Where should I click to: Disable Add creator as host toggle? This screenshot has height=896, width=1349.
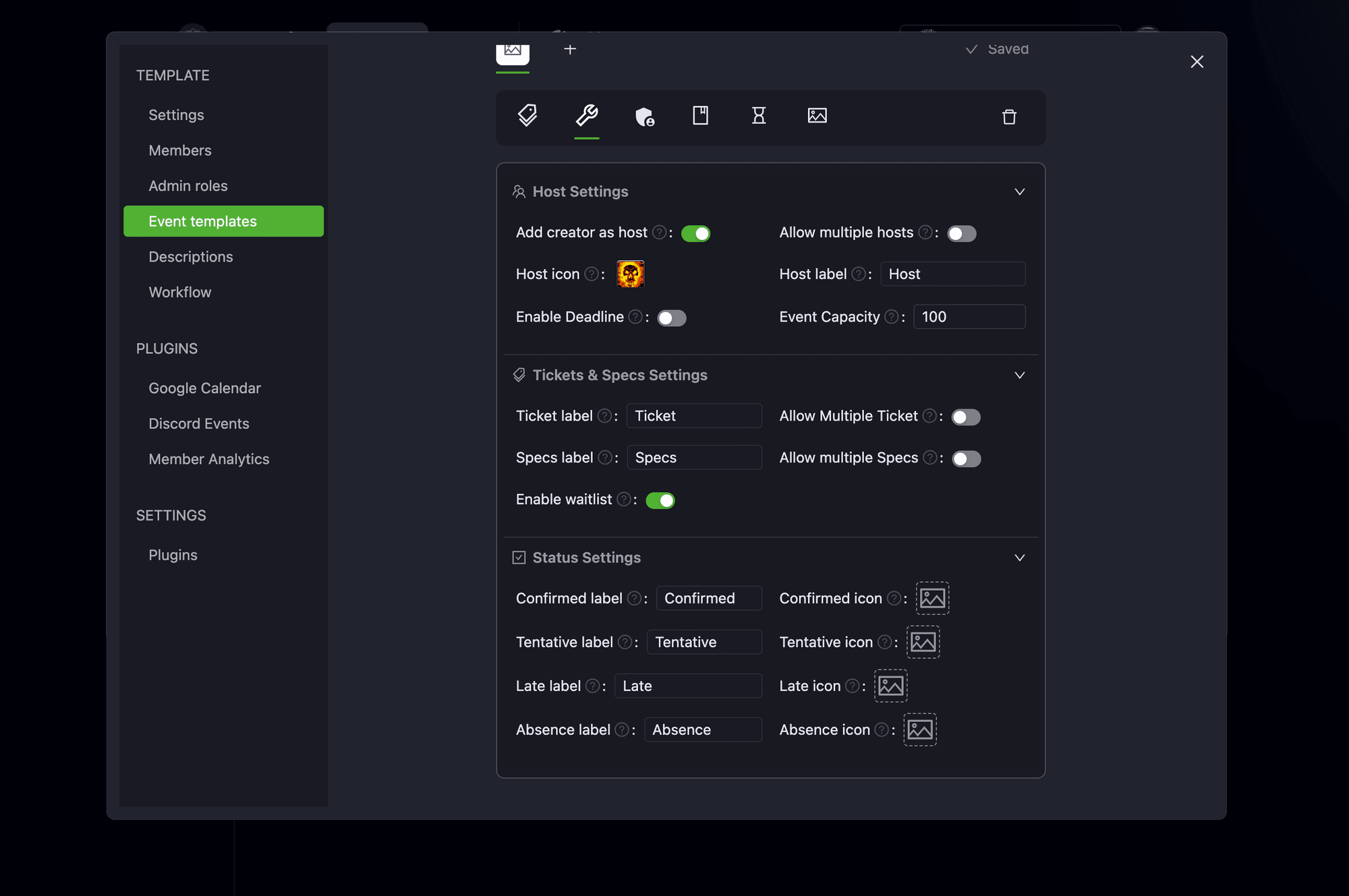(x=695, y=233)
